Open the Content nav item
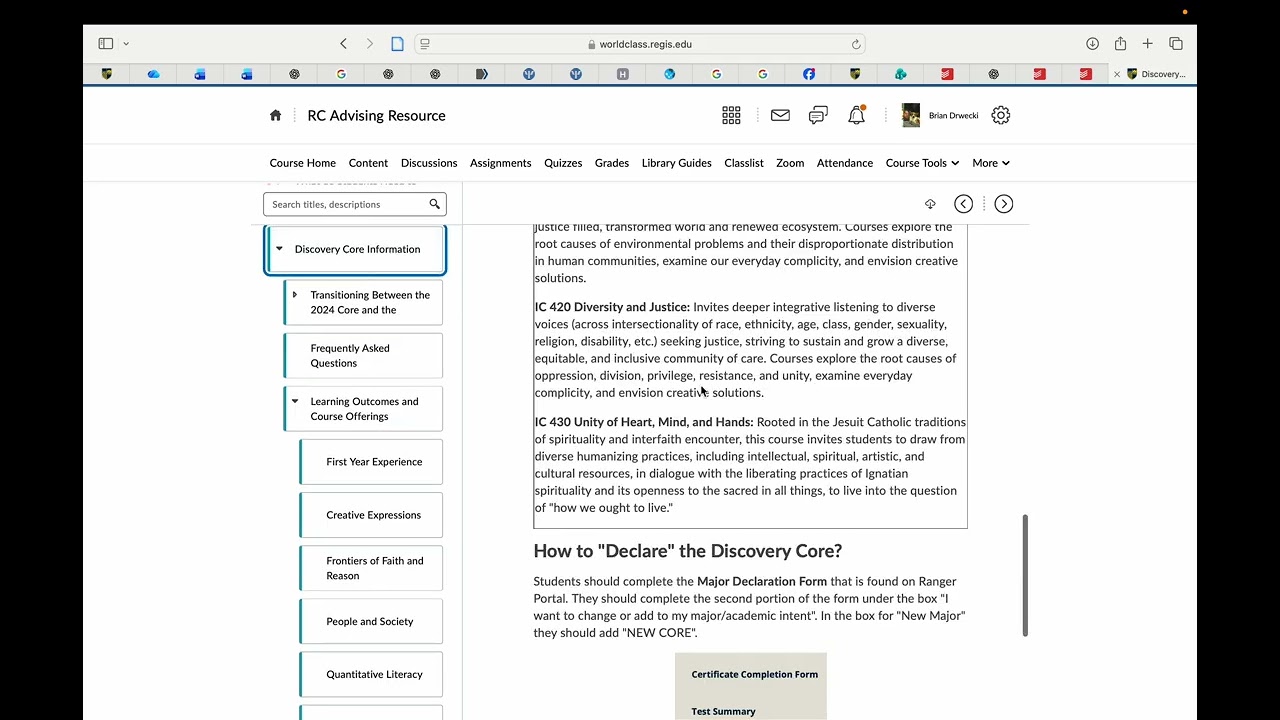Viewport: 1280px width, 720px height. click(x=368, y=163)
